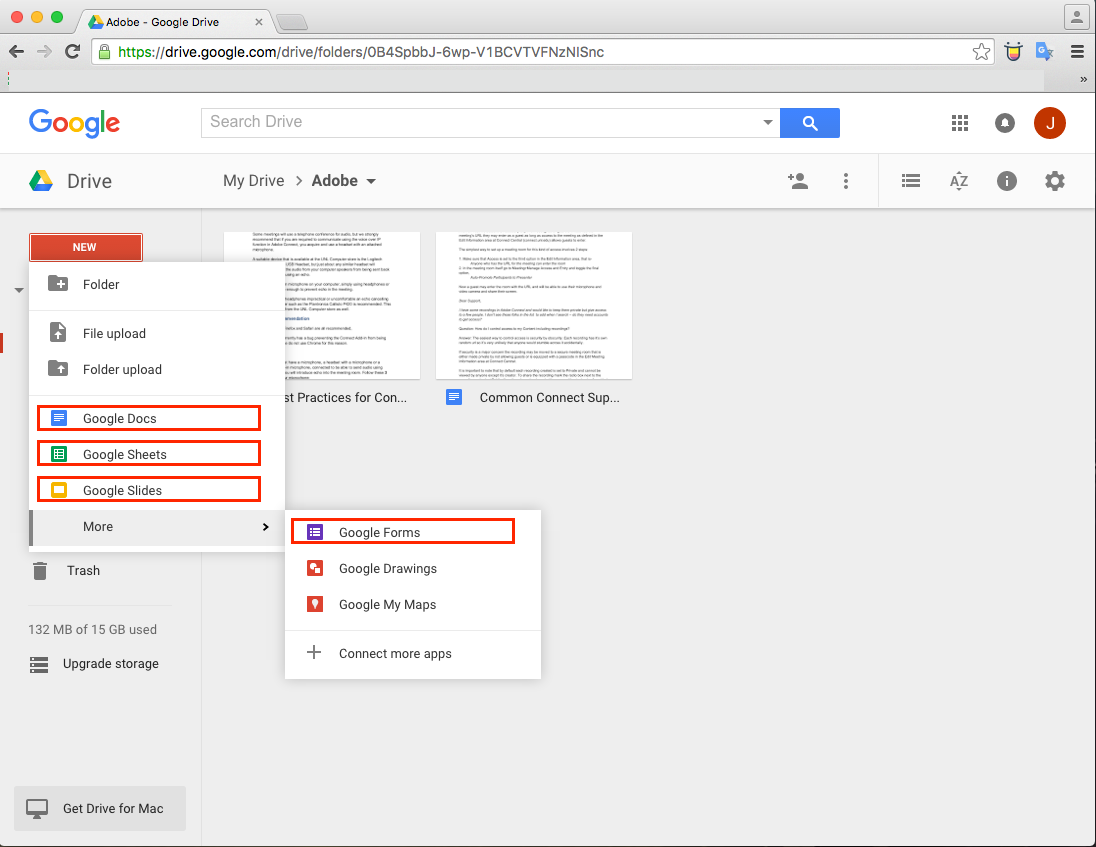Click the Google Drive triangle logo
This screenshot has height=847, width=1096.
coord(41,181)
